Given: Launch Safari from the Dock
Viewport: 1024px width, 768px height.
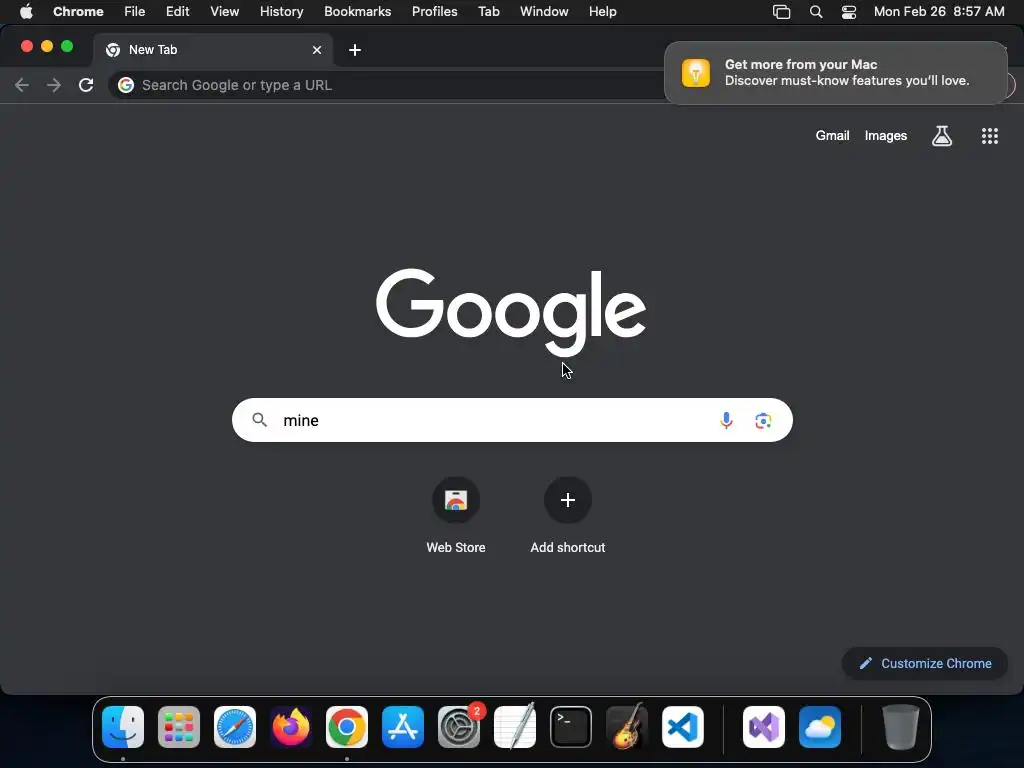Looking at the screenshot, I should [x=235, y=727].
